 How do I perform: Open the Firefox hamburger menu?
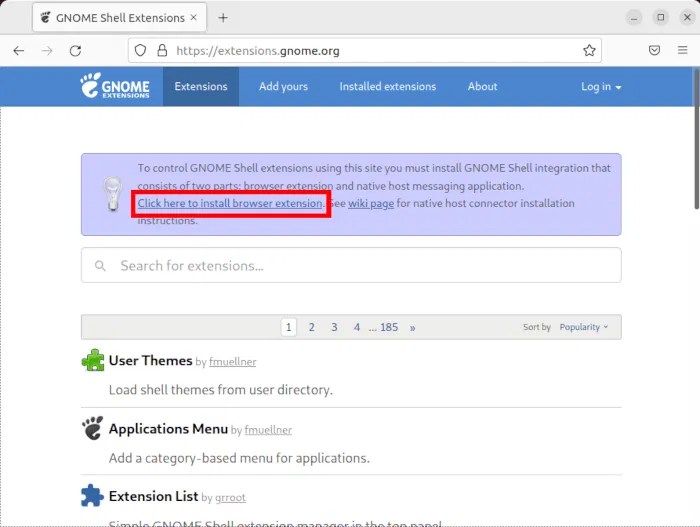683,50
